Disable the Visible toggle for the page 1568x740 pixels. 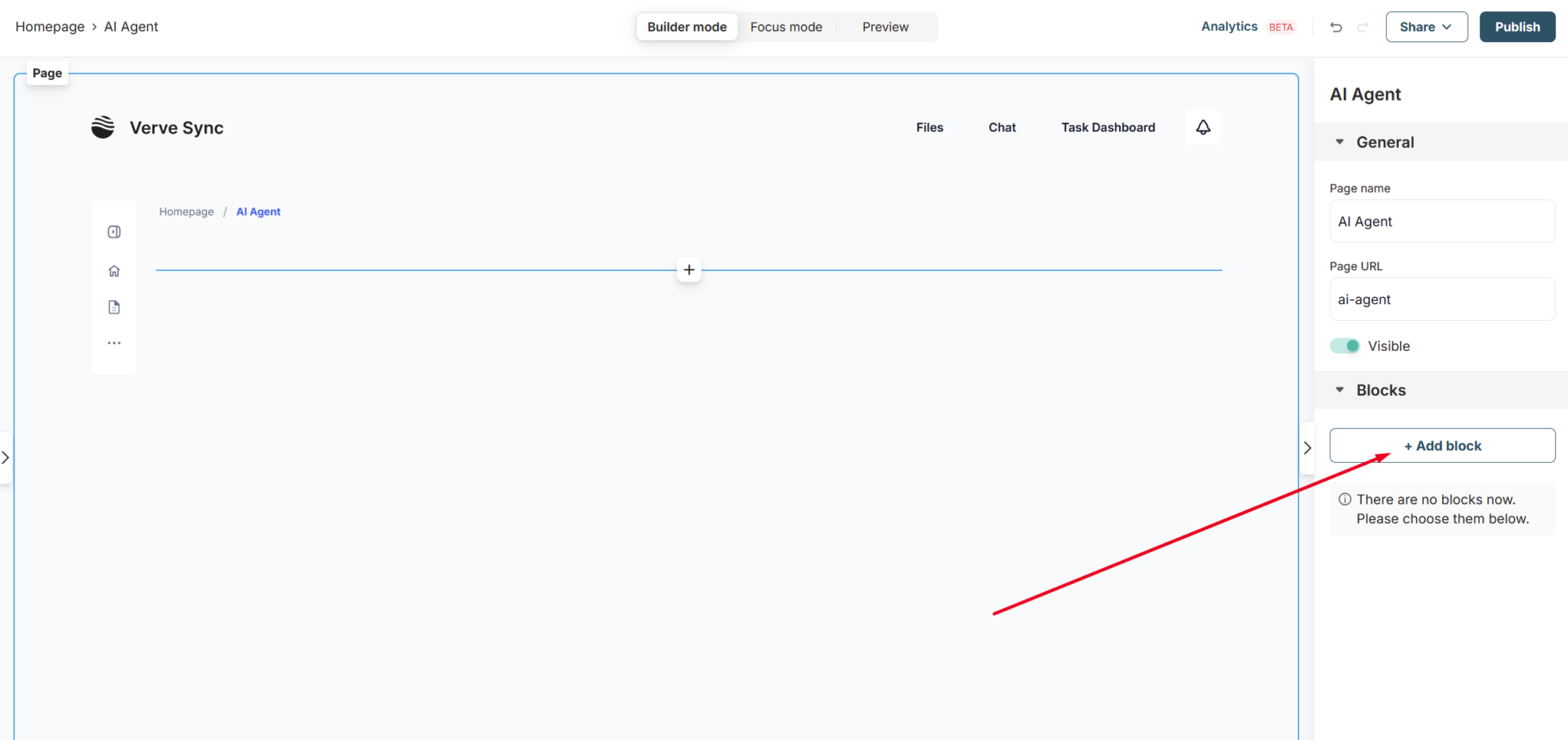coord(1345,345)
